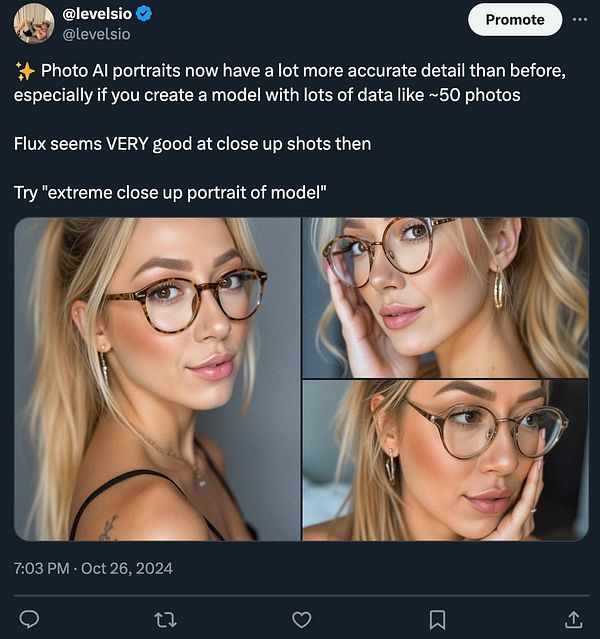Click the sparkles emoji in the tweet
The height and width of the screenshot is (639, 600).
click(25, 71)
